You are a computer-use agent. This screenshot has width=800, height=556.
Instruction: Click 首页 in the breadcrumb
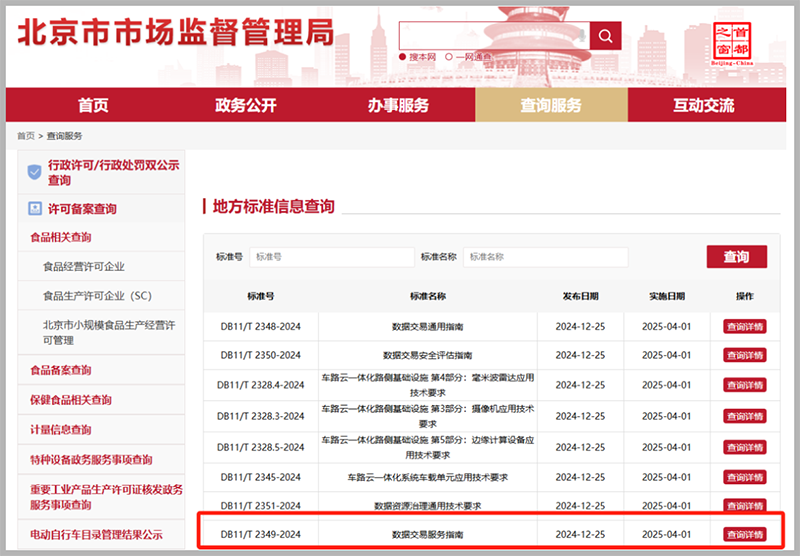pyautogui.click(x=26, y=136)
